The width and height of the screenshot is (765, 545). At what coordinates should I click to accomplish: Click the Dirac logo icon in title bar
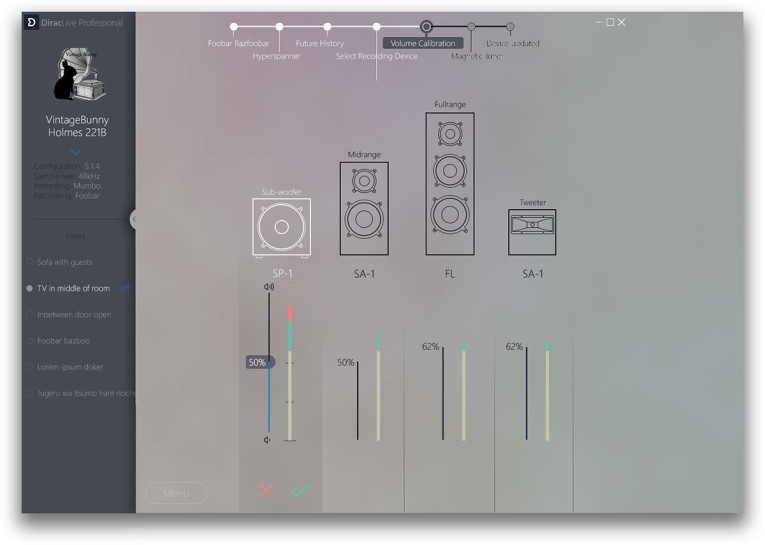click(x=31, y=22)
